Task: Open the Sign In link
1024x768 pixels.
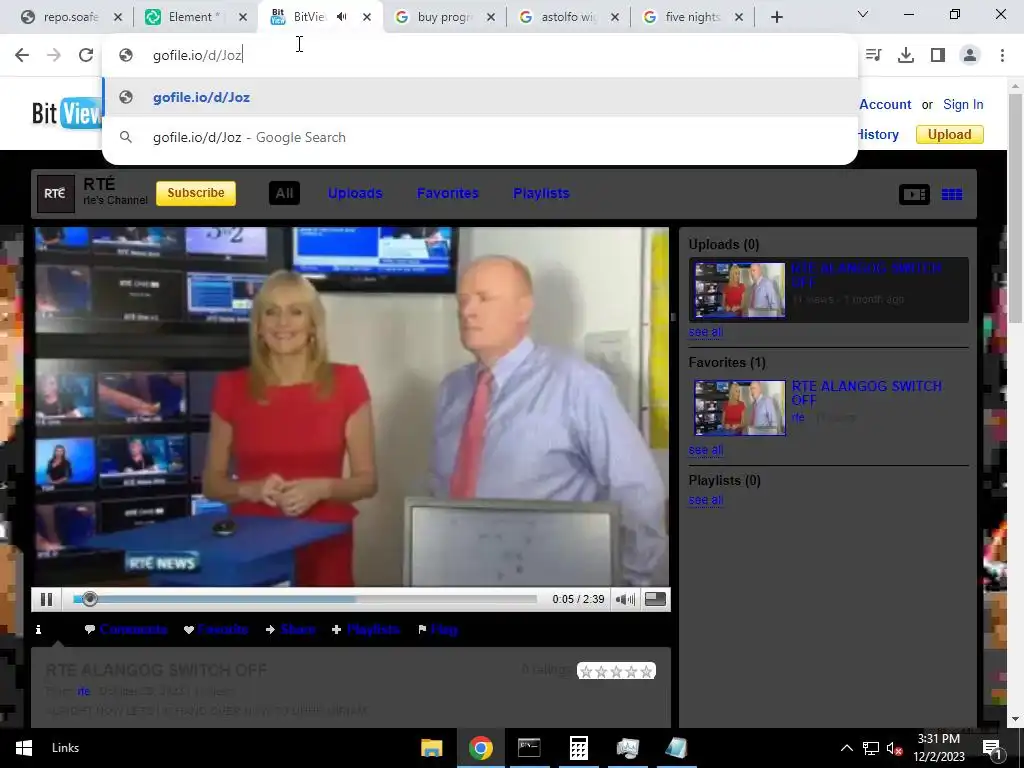Action: pyautogui.click(x=963, y=104)
